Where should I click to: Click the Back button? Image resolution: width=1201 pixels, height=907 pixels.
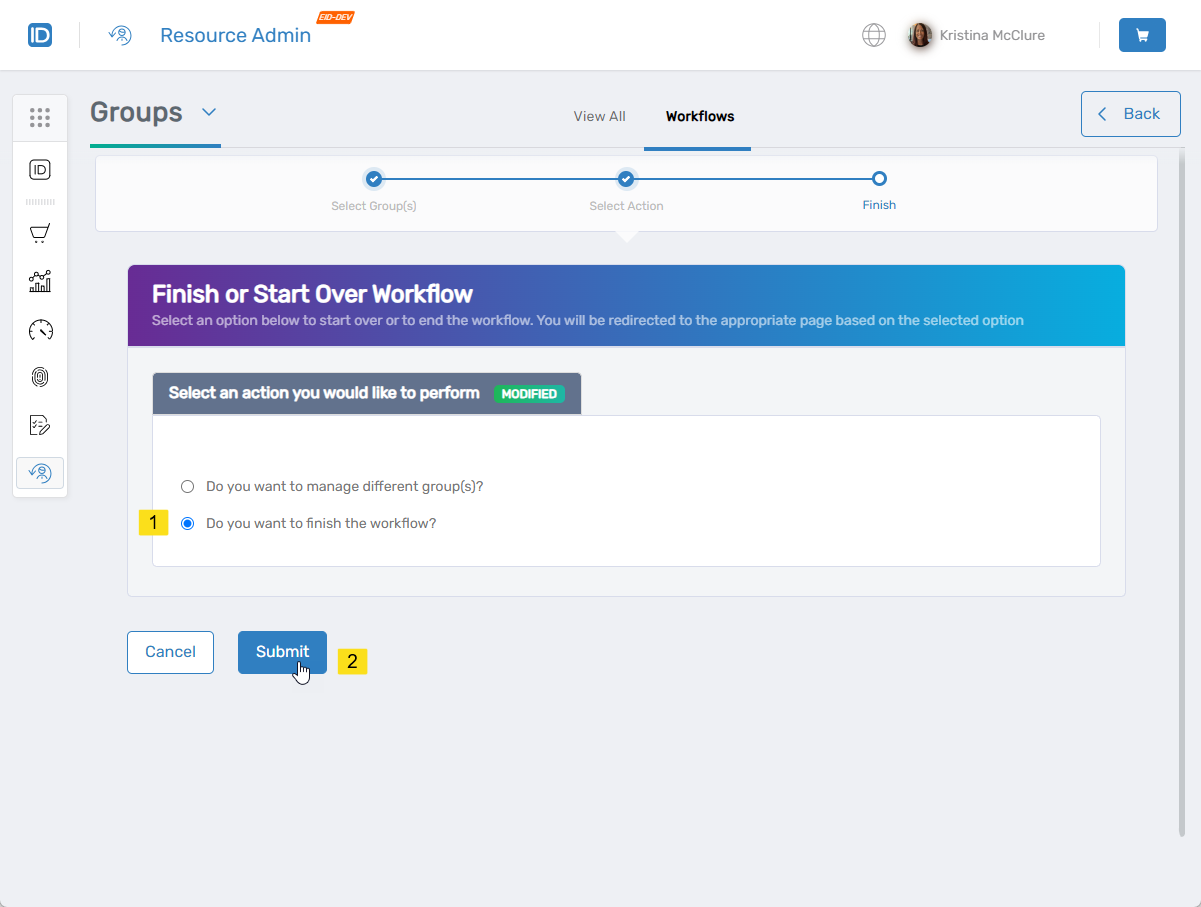[1130, 113]
